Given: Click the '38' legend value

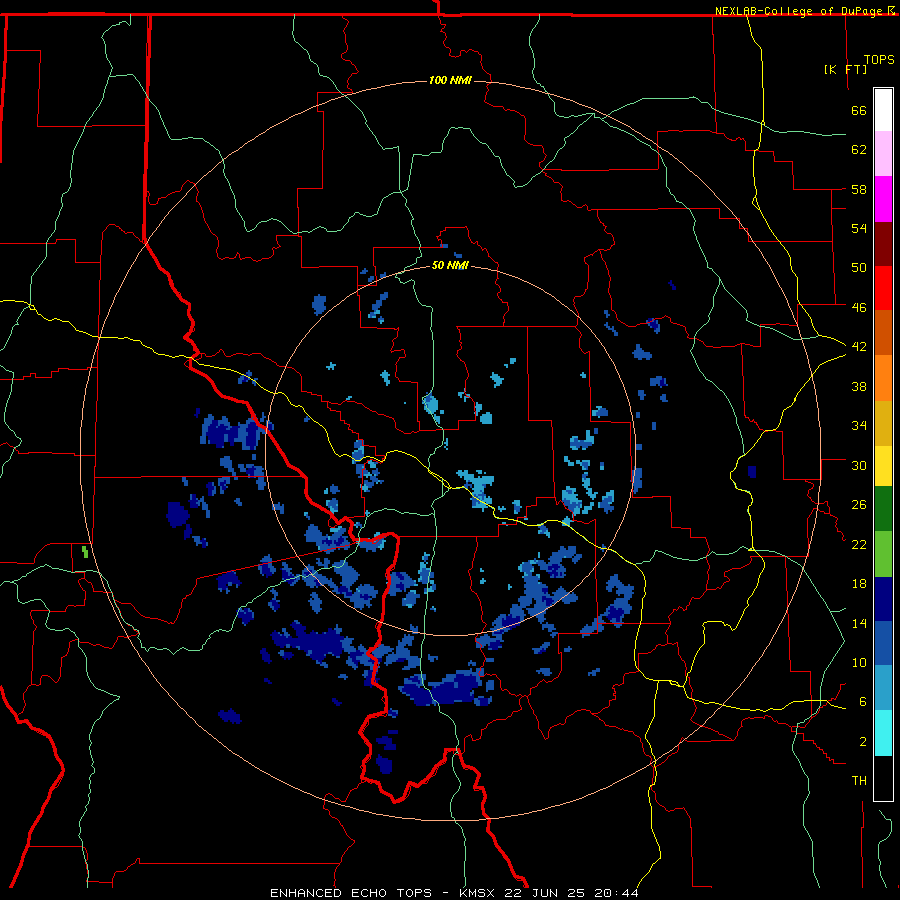Looking at the screenshot, I should (x=859, y=386).
